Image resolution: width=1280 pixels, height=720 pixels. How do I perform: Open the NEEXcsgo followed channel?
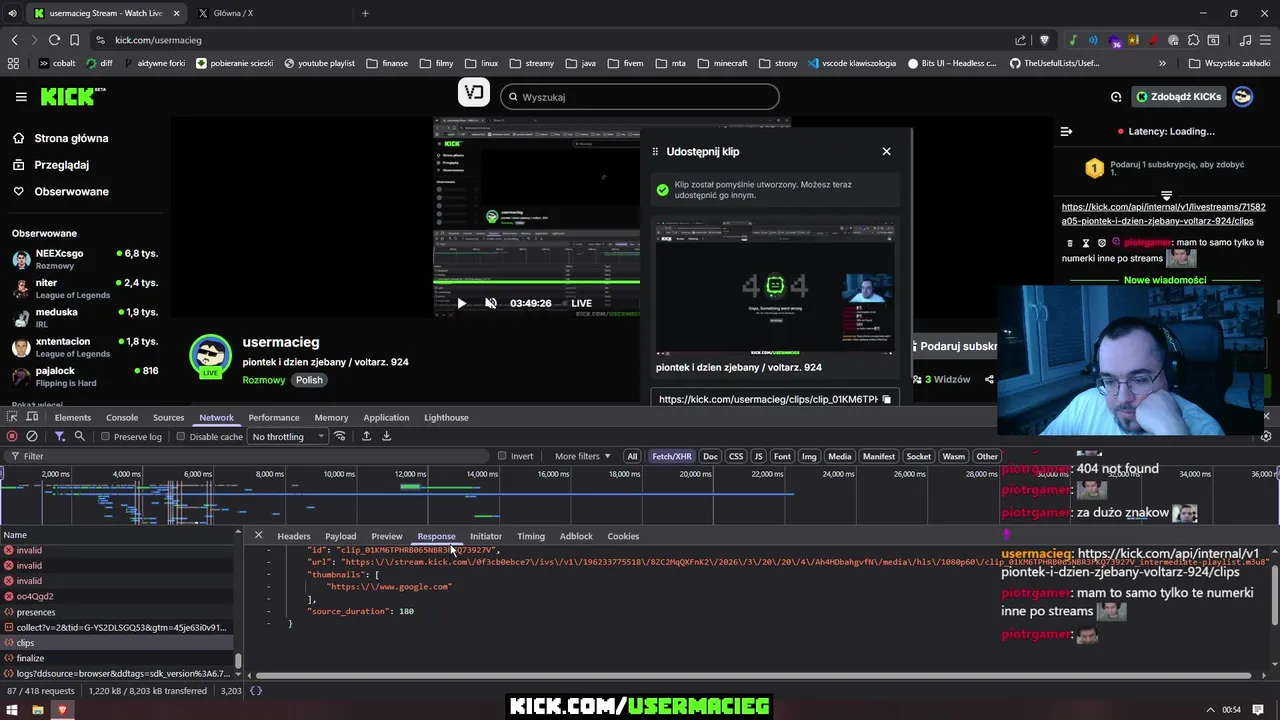[85, 259]
